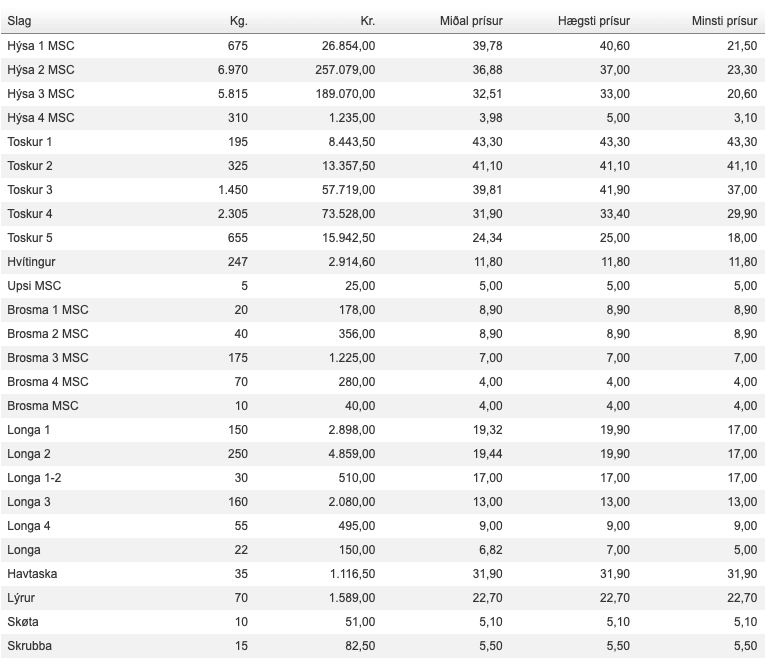The image size is (774, 667).
Task: Click the Brosma 3 MSC row label
Action: (x=47, y=358)
